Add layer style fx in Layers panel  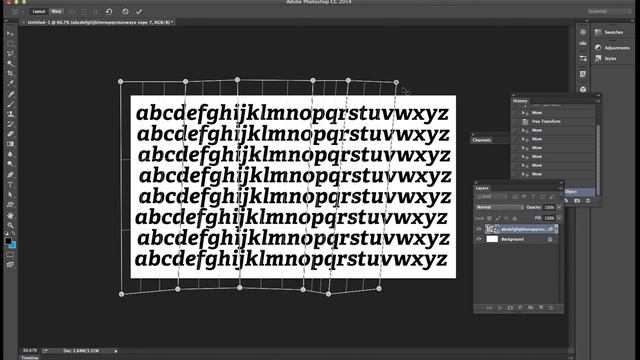coord(500,307)
